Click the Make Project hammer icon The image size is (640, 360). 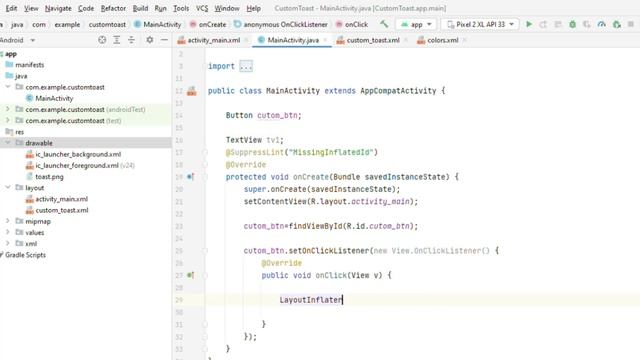click(384, 24)
